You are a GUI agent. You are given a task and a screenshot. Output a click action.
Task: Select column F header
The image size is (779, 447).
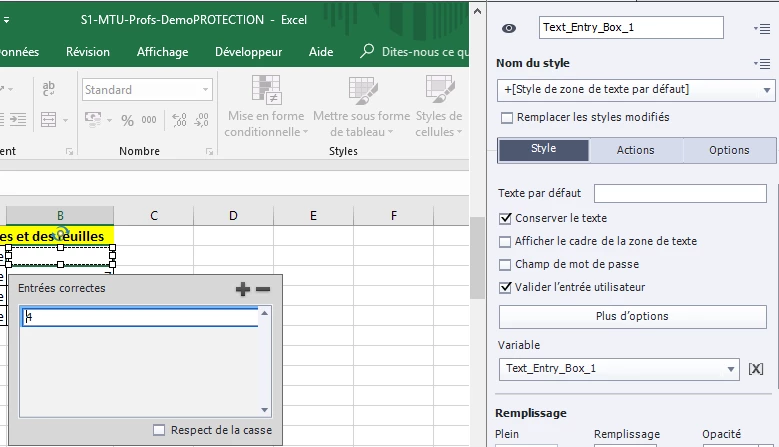[393, 216]
